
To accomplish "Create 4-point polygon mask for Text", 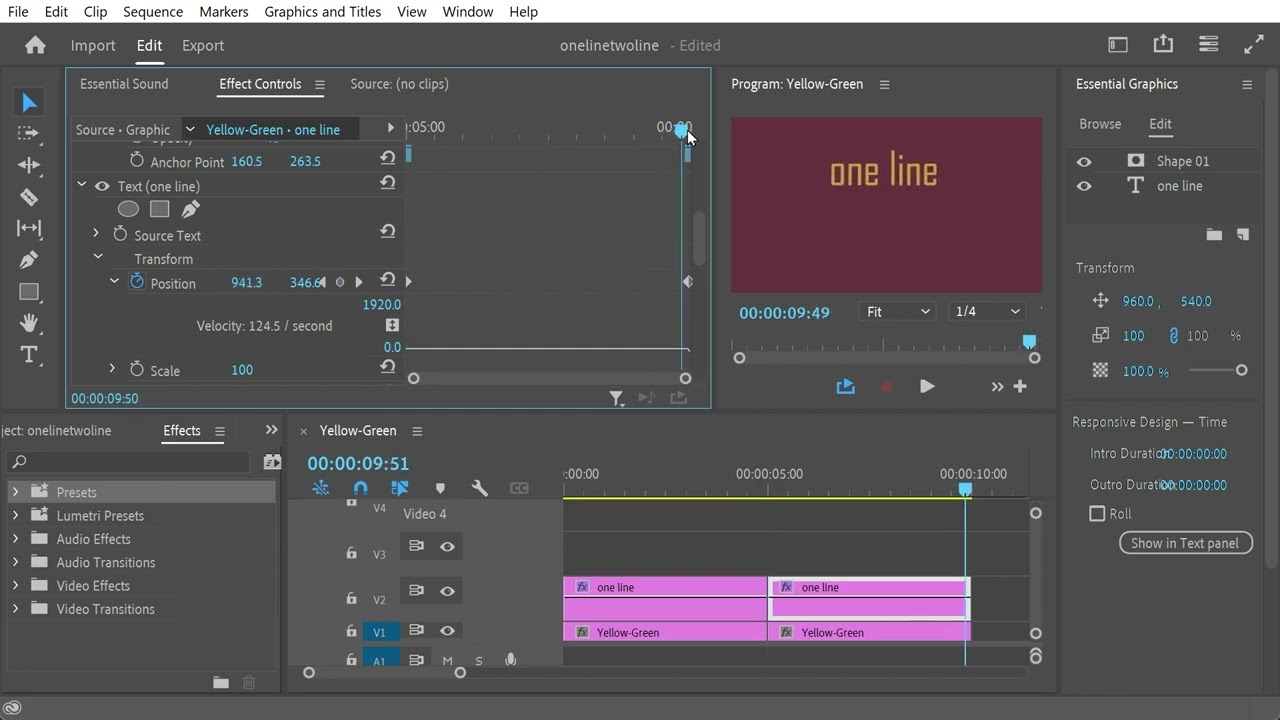I will [x=159, y=209].
